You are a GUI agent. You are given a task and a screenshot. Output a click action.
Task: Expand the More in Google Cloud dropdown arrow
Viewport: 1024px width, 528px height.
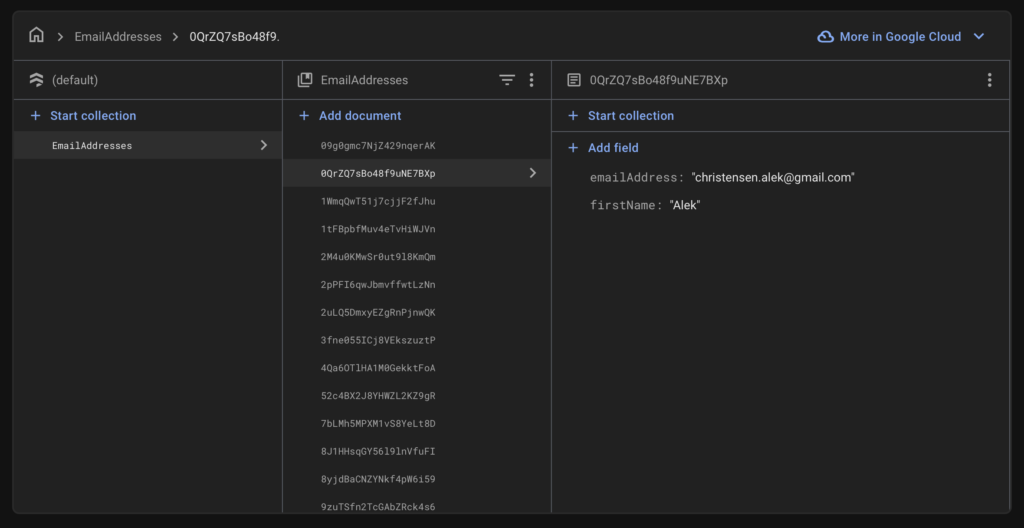pyautogui.click(x=979, y=37)
